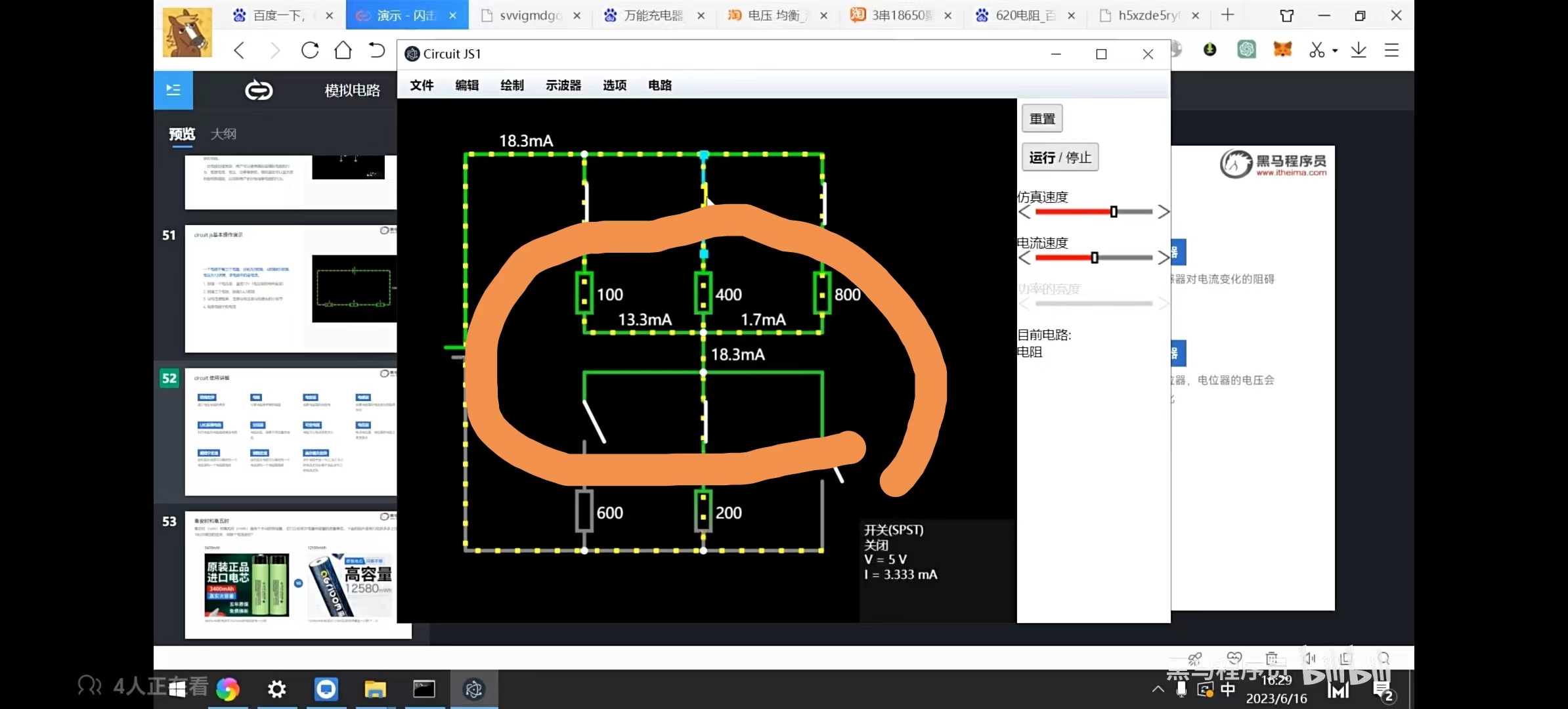Screen dimensions: 1568x709
Task: Expand system tray hidden icons chevron
Action: click(x=1158, y=689)
